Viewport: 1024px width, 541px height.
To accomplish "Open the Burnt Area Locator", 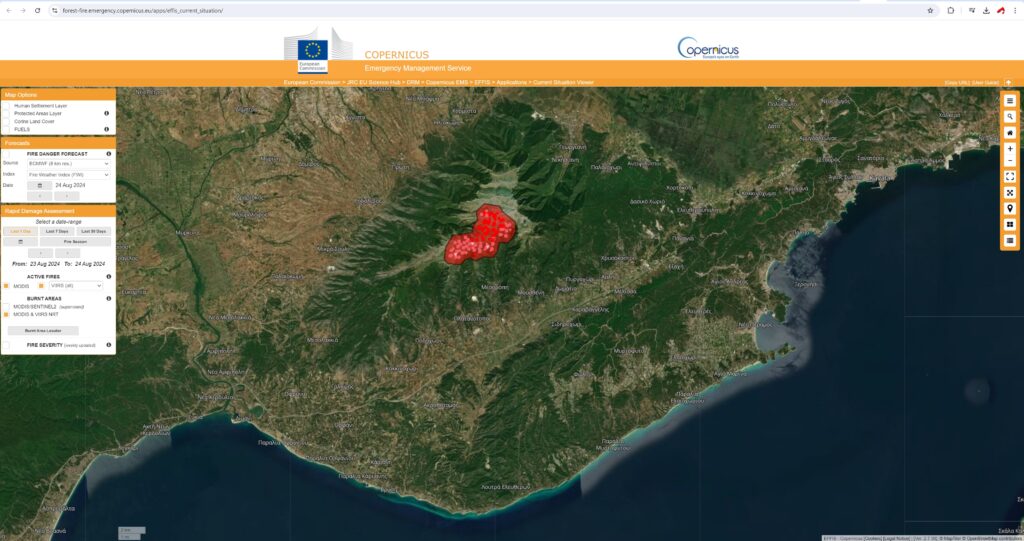I will click(x=43, y=331).
